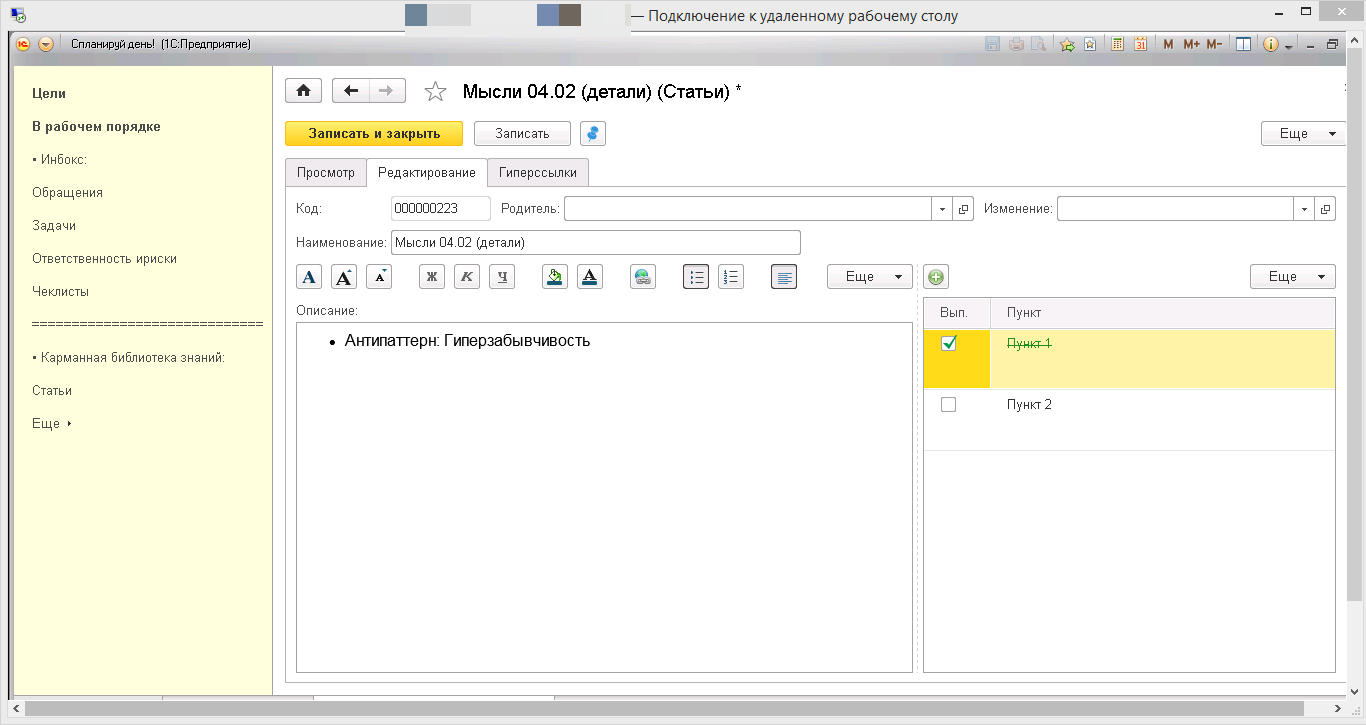The width and height of the screenshot is (1366, 725).
Task: Open the text background color picker
Action: point(555,277)
